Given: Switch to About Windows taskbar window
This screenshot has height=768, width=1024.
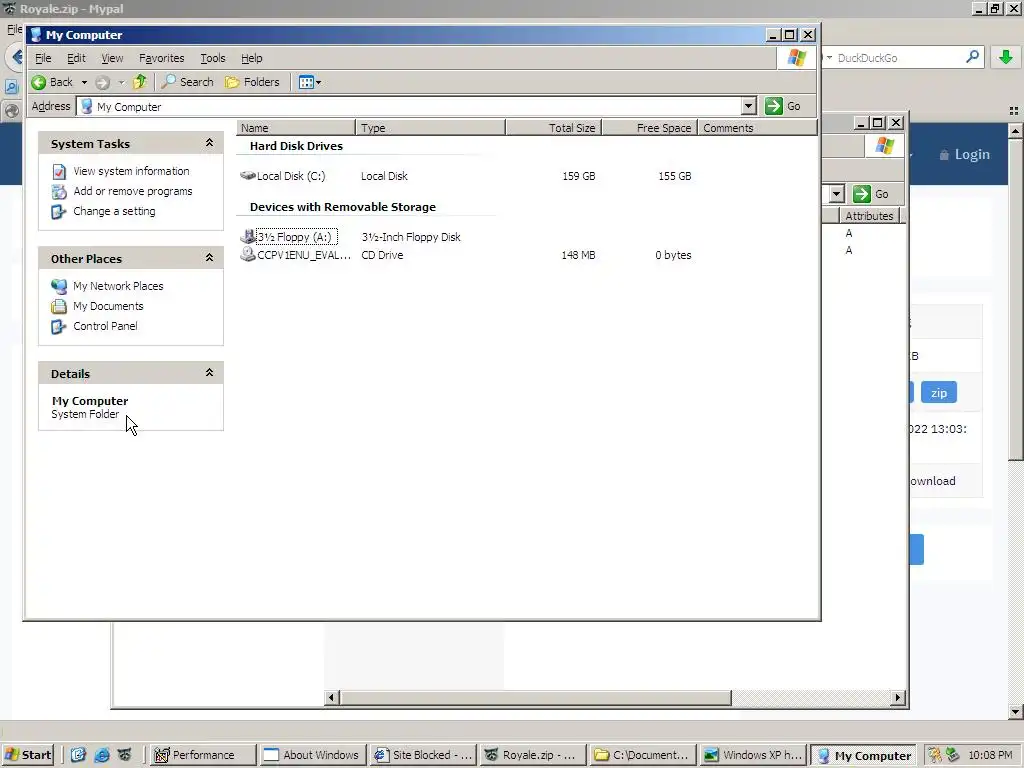Looking at the screenshot, I should click(x=313, y=755).
